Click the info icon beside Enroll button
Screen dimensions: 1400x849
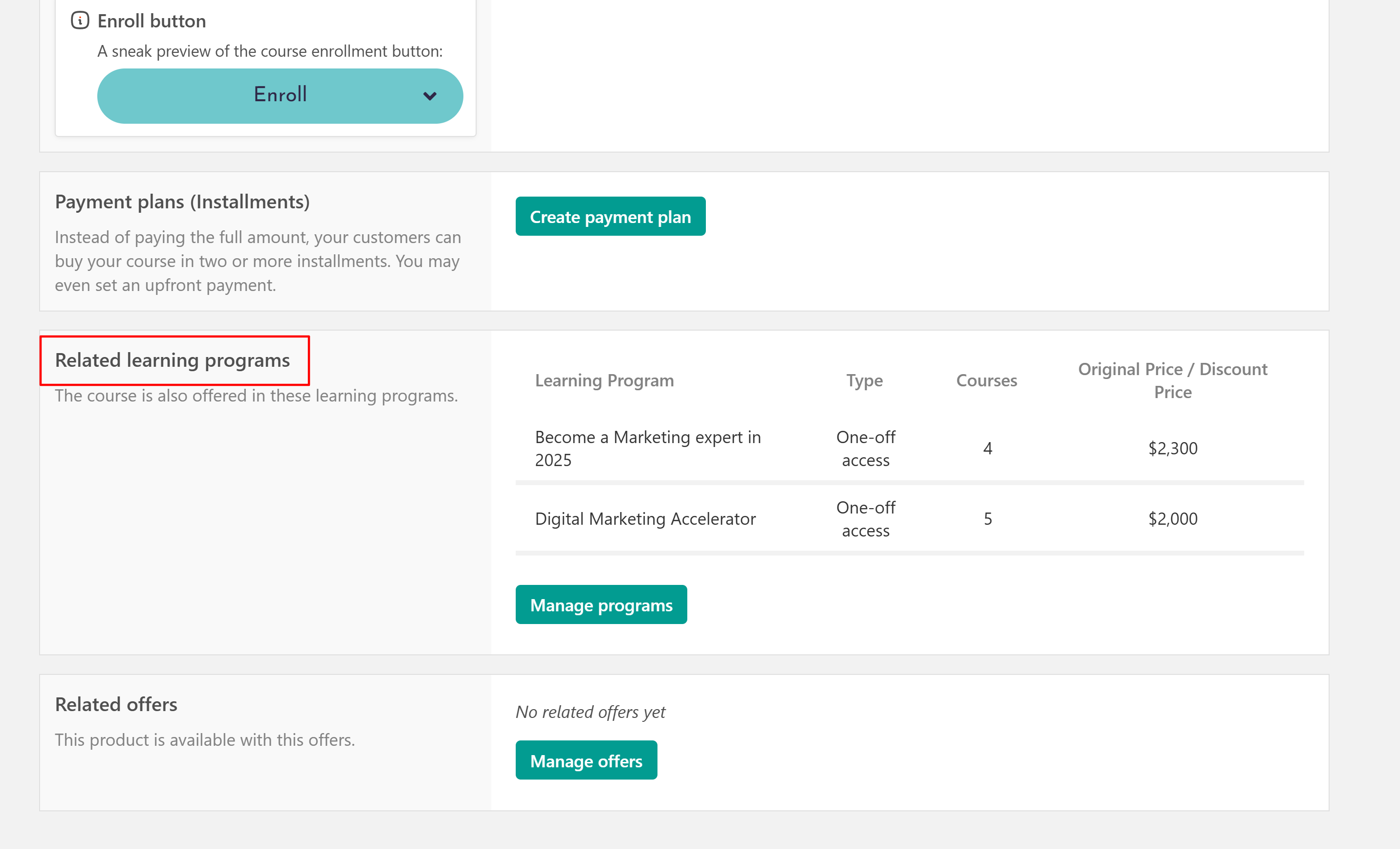80,21
